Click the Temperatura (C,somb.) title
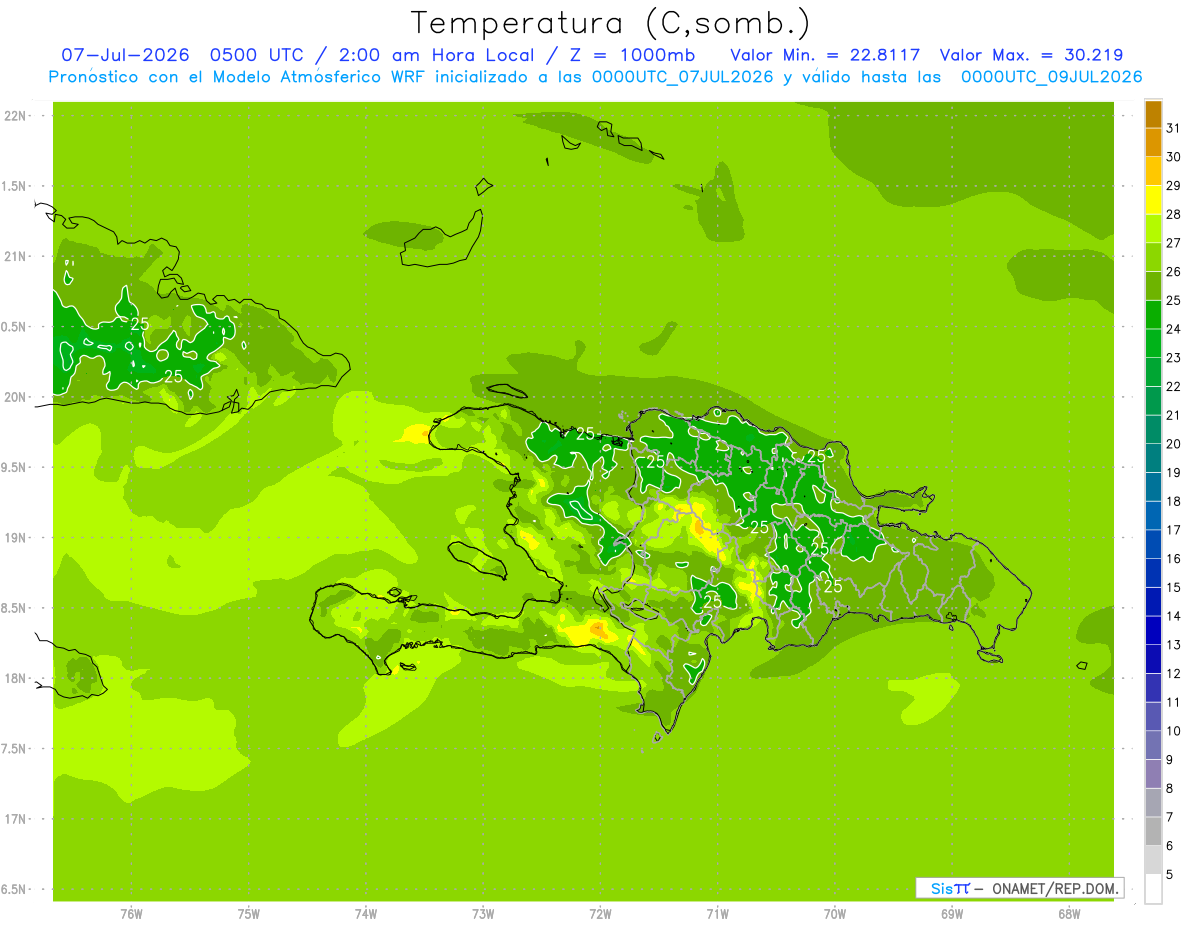 (611, 22)
